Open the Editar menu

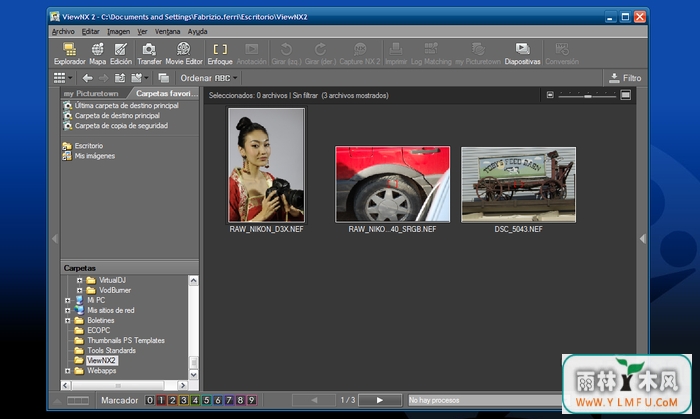click(x=91, y=32)
